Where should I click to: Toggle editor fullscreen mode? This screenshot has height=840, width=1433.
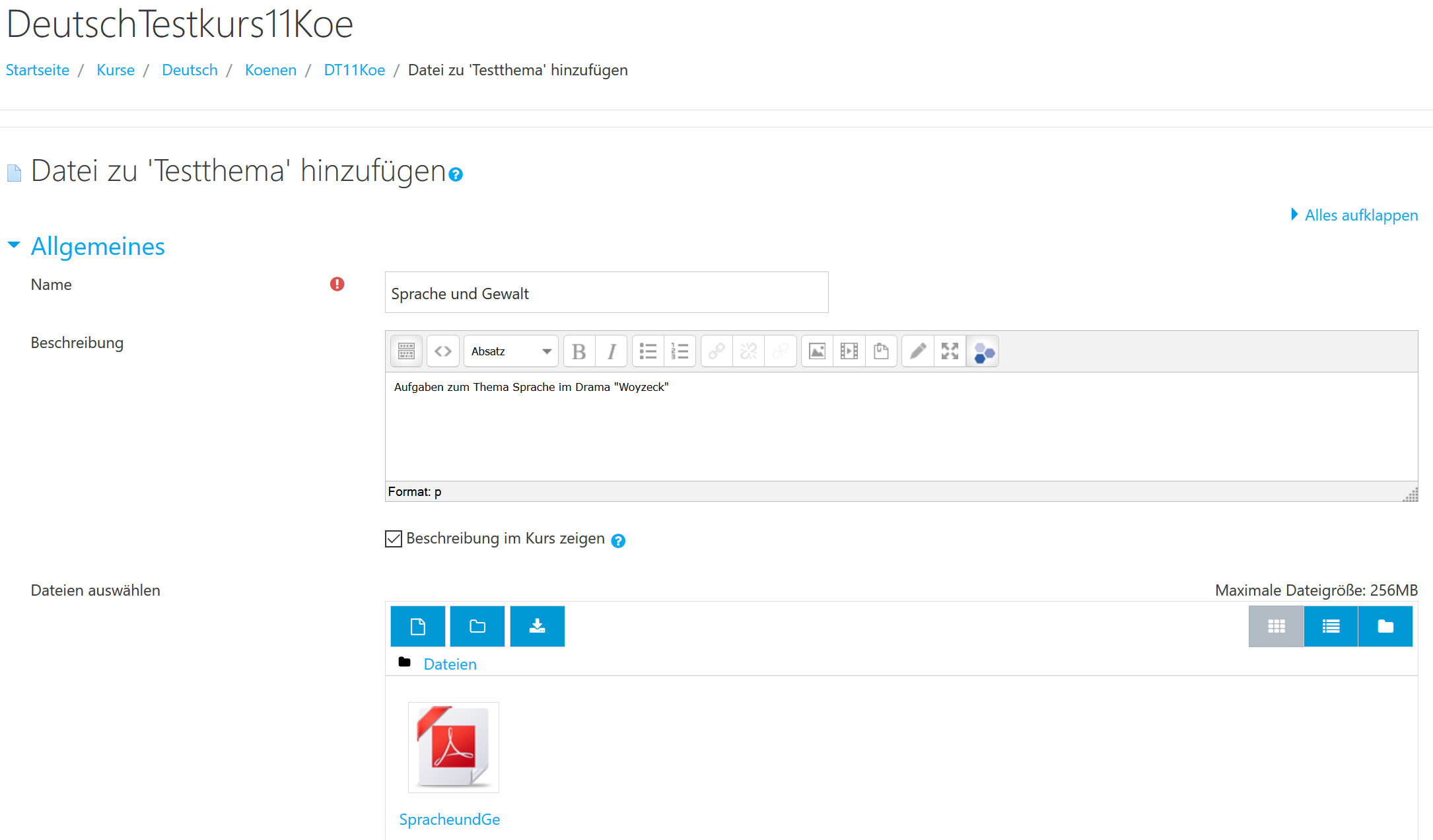(950, 351)
